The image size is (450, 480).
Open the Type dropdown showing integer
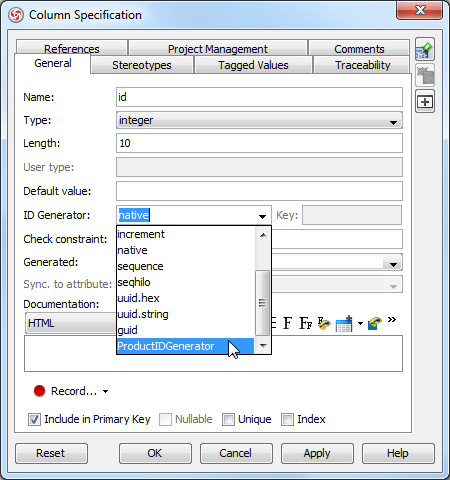pos(259,120)
